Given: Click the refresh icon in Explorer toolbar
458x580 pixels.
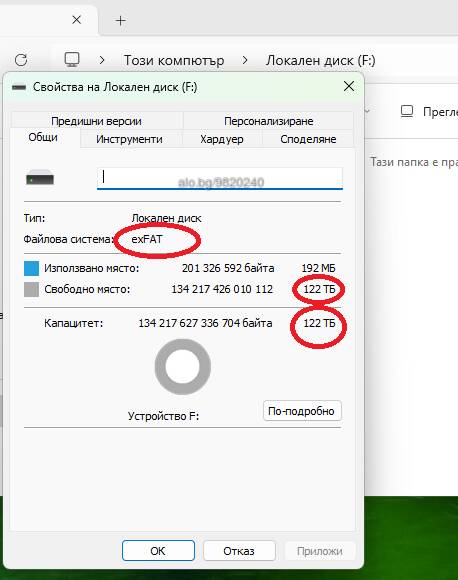Looking at the screenshot, I should (21, 60).
